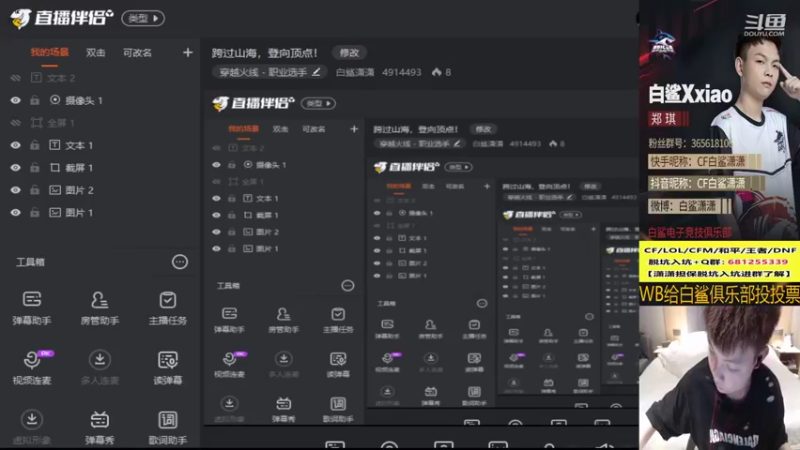This screenshot has width=800, height=450.
Task: Add a new scene with the plus icon
Action: 188,53
